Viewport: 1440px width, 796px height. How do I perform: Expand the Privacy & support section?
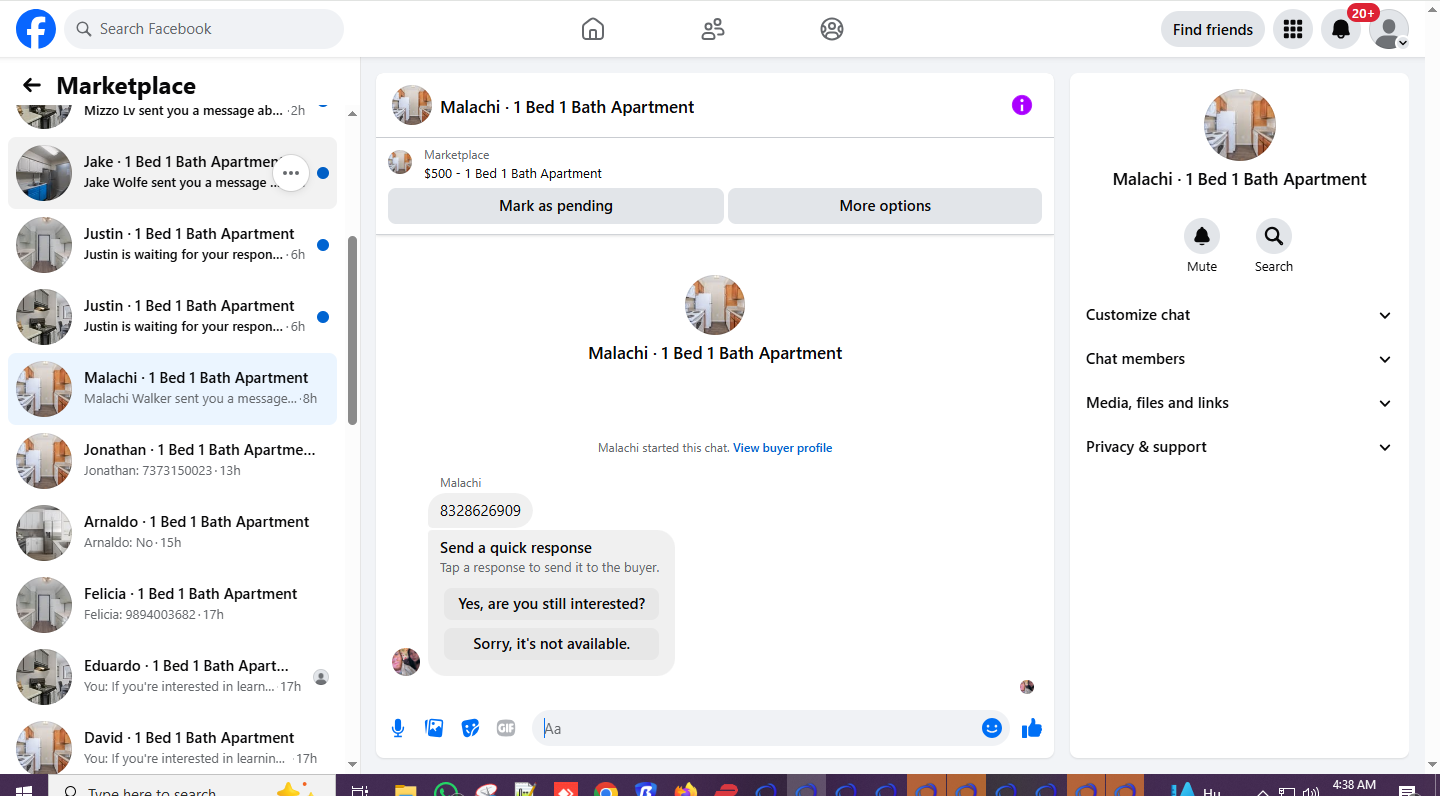1239,447
